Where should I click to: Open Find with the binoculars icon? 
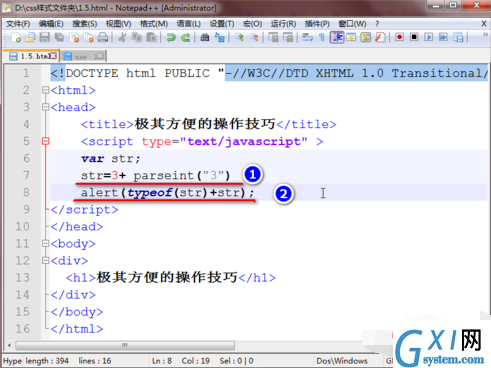coord(205,37)
